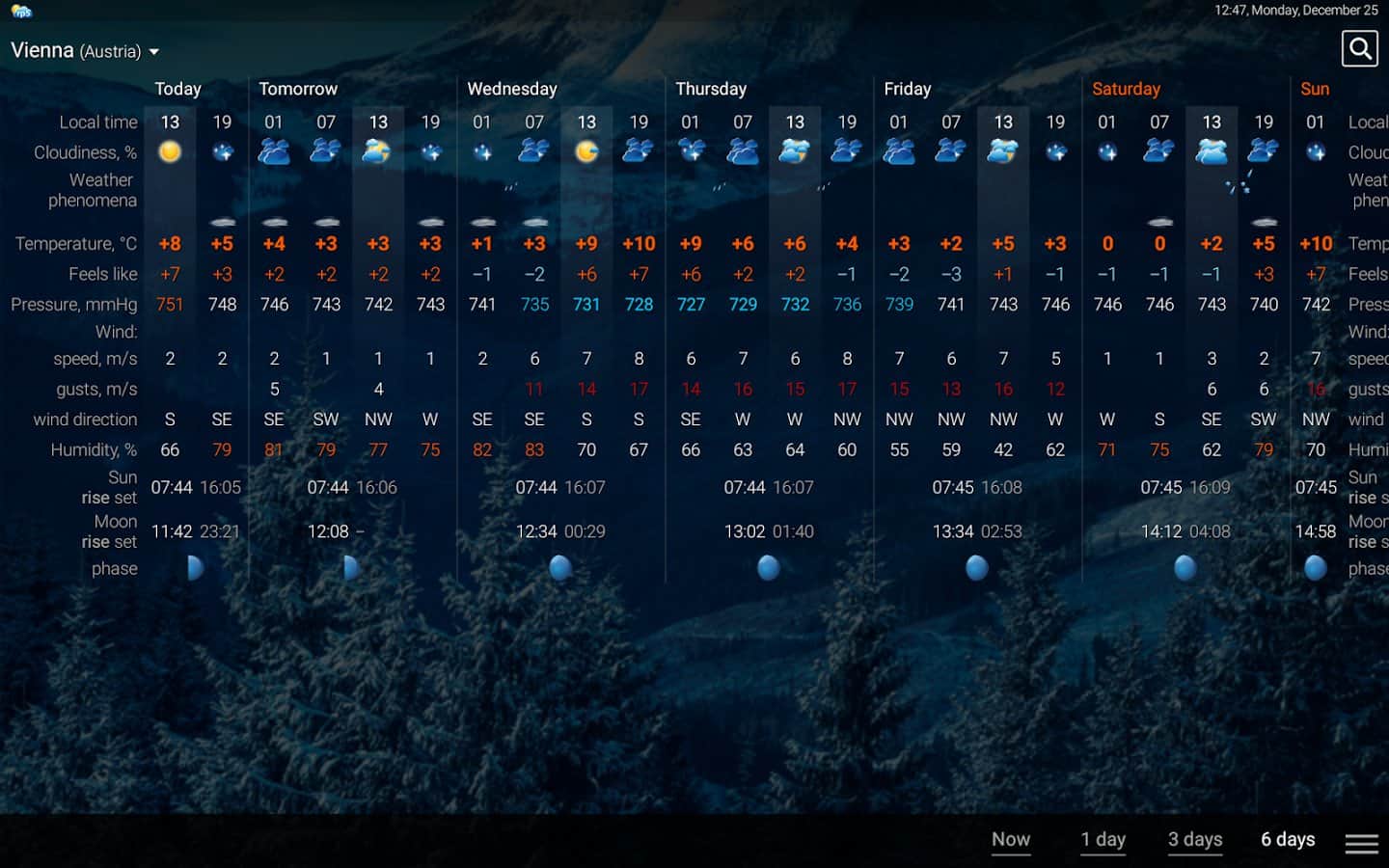Click Wednesday 13:00 partly sunny icon
Viewport: 1389px width, 868px height.
pyautogui.click(x=586, y=151)
